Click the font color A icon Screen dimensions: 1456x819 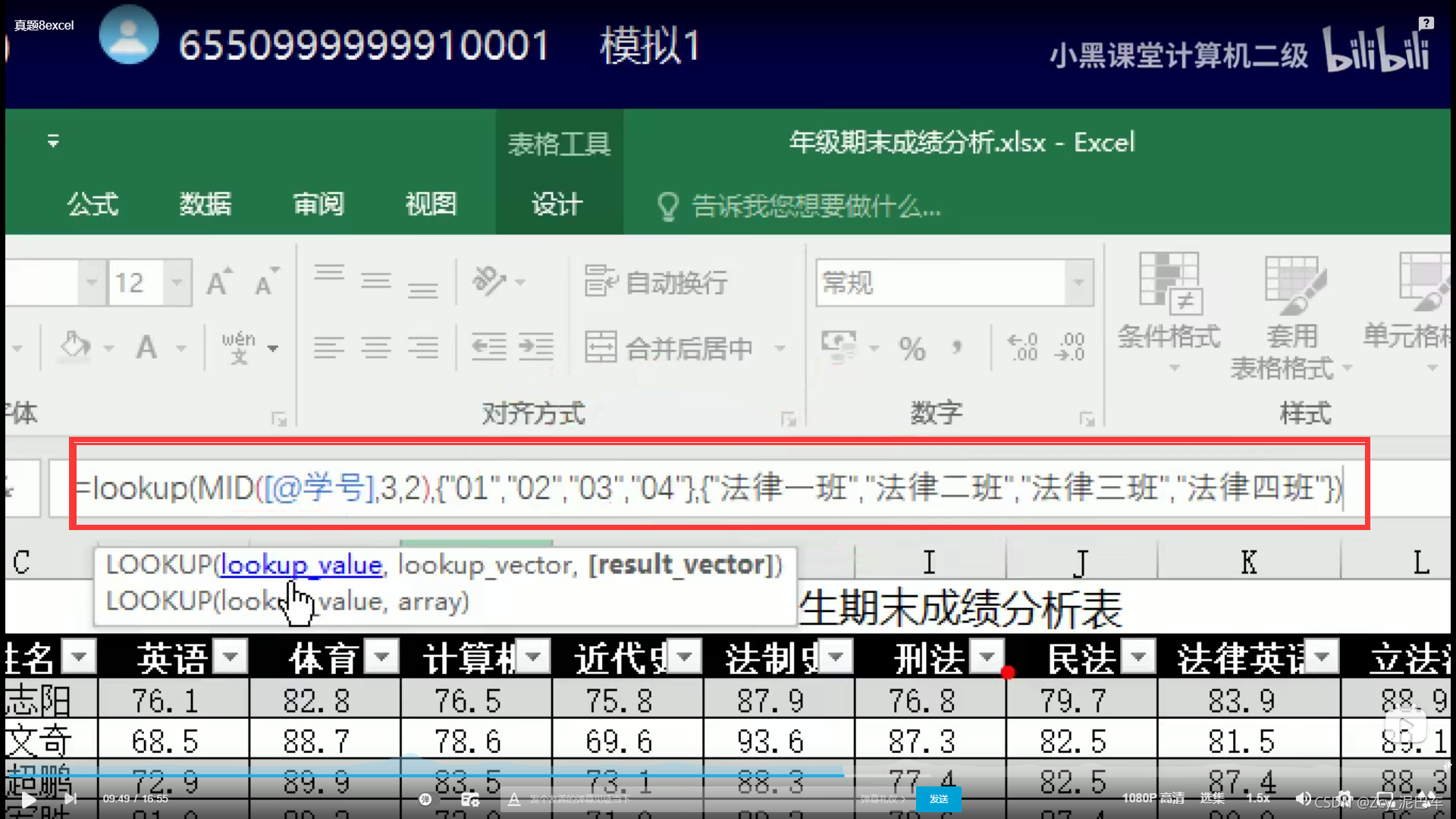(x=146, y=348)
